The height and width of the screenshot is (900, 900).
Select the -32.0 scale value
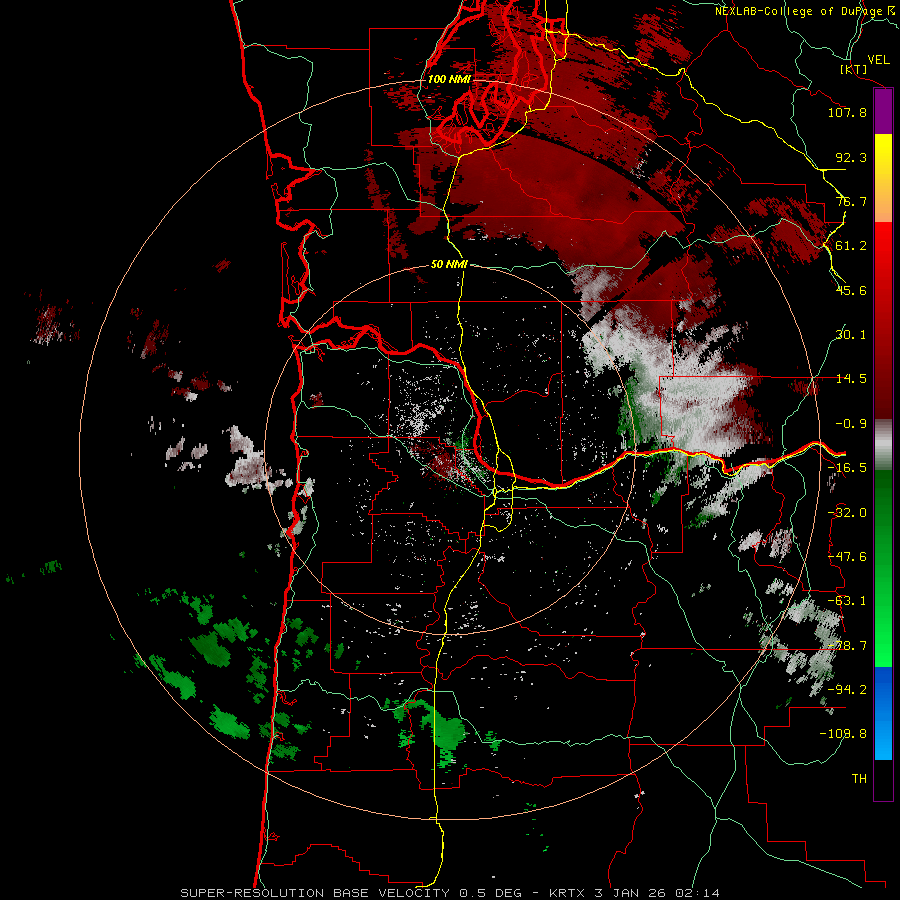point(847,513)
